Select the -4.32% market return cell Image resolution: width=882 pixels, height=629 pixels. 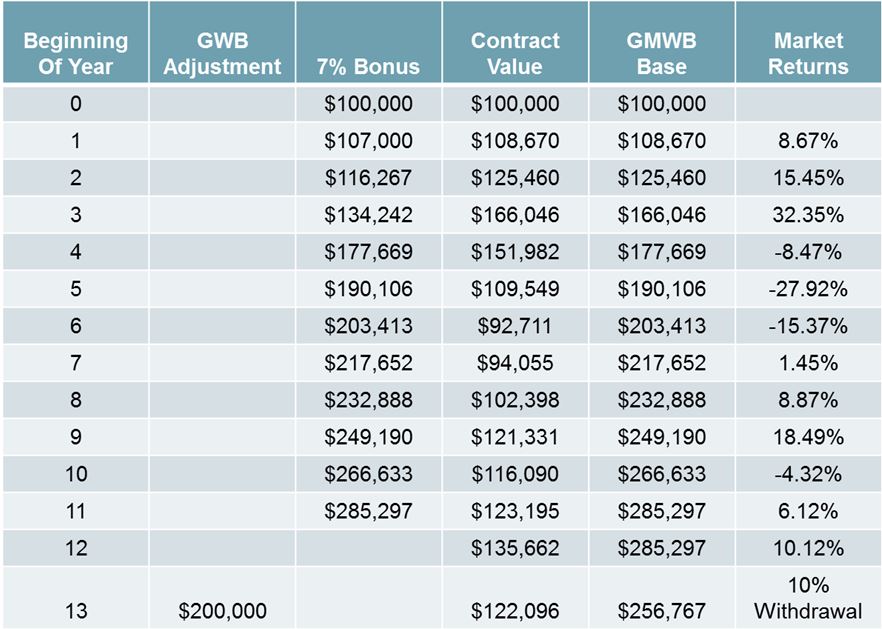coord(809,474)
